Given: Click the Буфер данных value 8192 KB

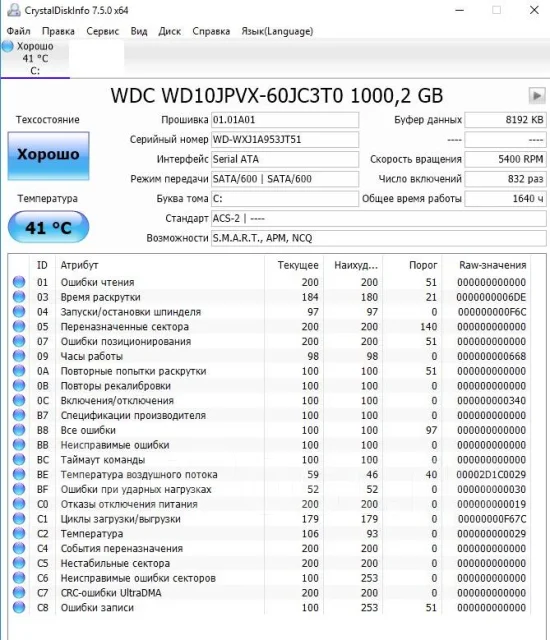Looking at the screenshot, I should pyautogui.click(x=505, y=120).
